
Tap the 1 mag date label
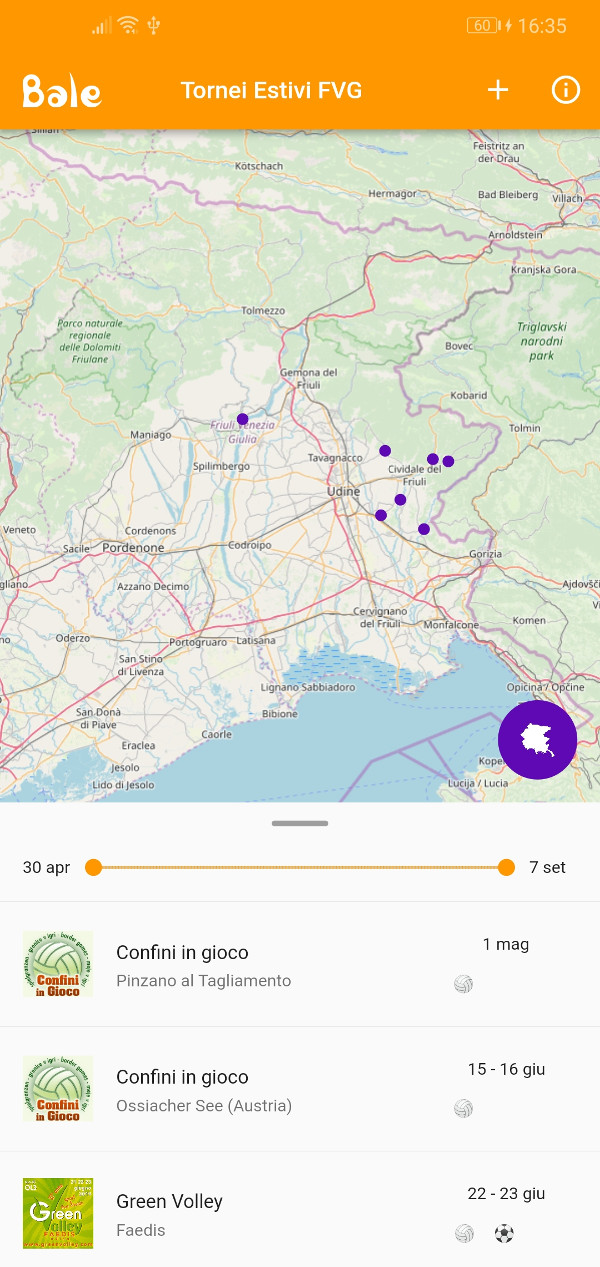click(x=506, y=944)
